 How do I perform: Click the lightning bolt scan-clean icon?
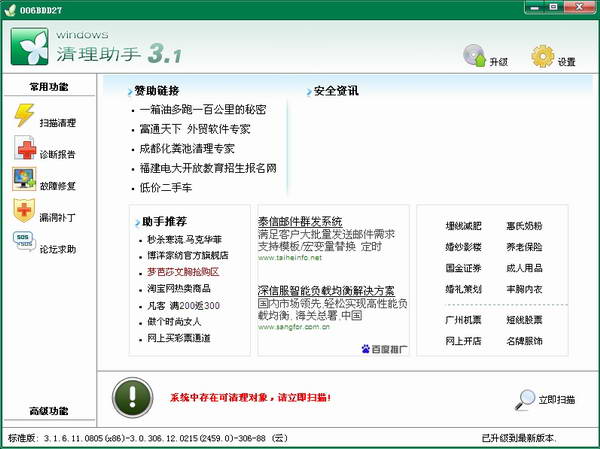(24, 115)
